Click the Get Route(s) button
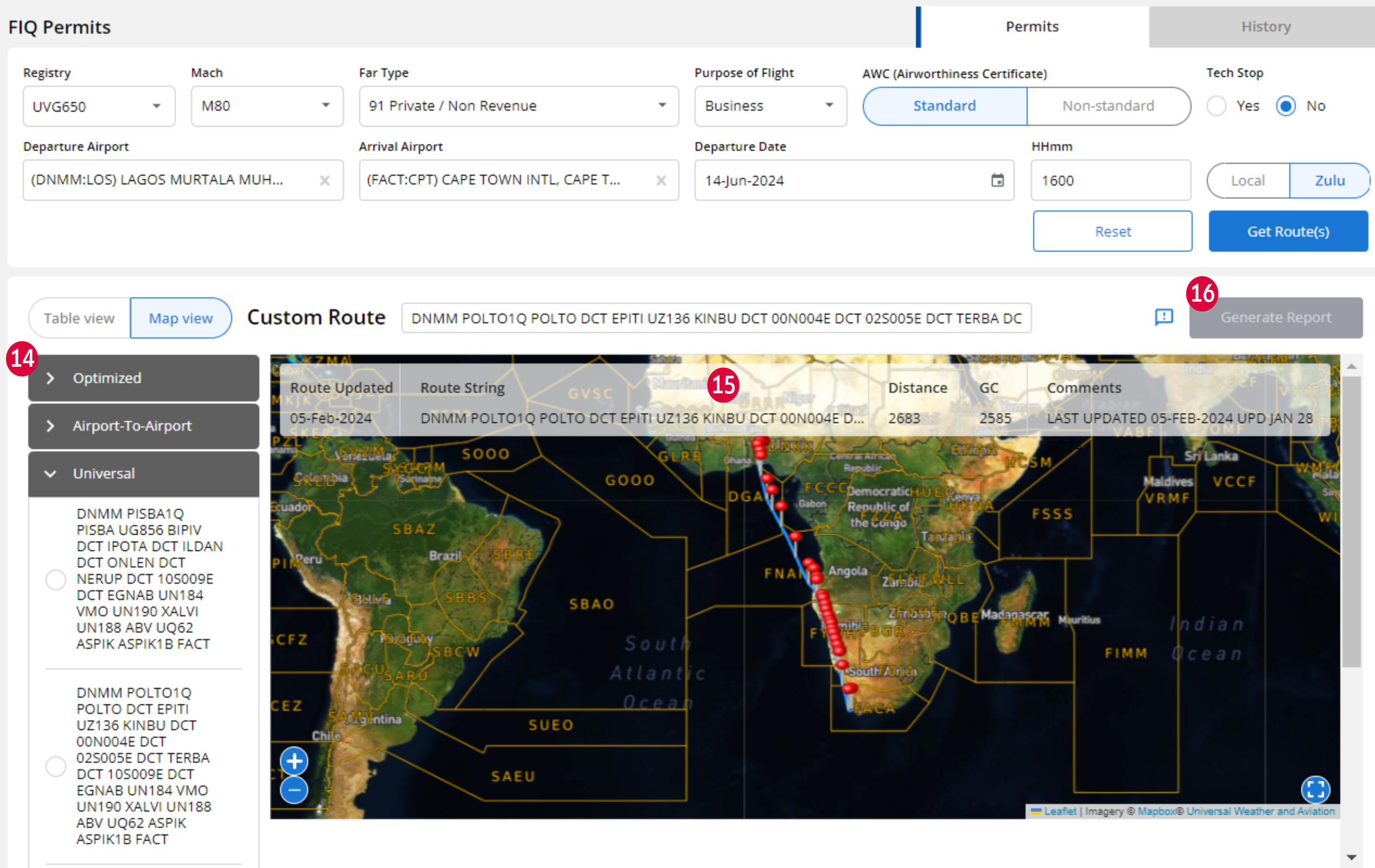The width and height of the screenshot is (1375, 868). 1288,231
